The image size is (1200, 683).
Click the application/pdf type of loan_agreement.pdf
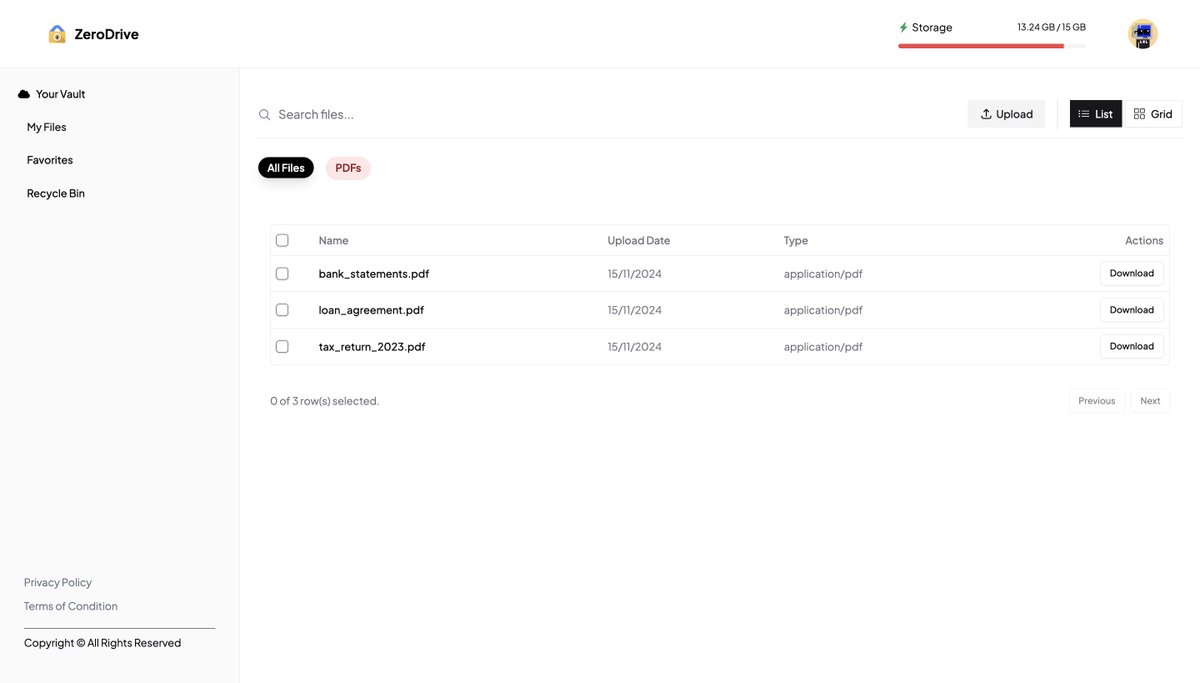(x=823, y=310)
